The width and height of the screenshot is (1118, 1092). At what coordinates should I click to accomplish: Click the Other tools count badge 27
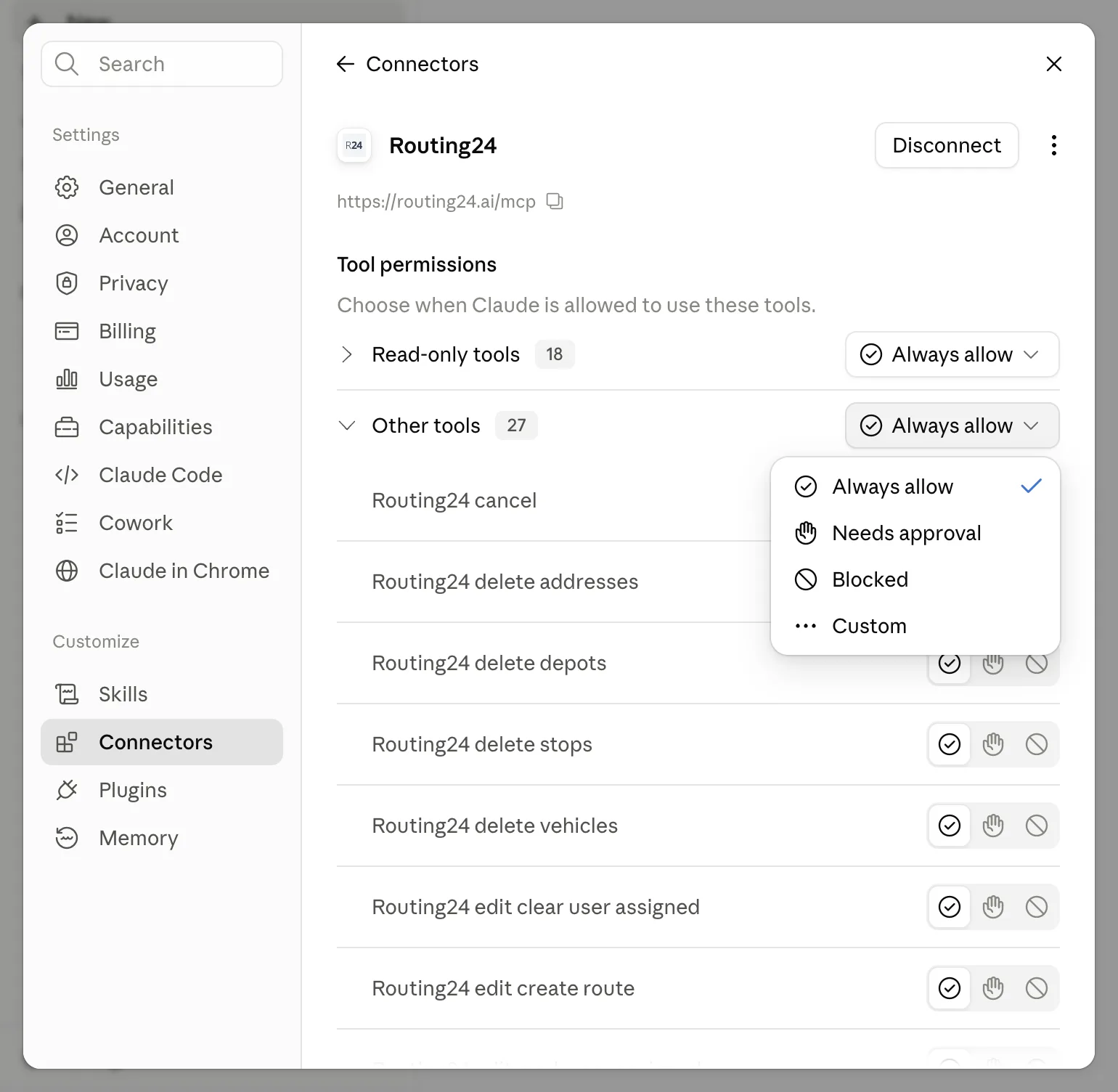516,425
